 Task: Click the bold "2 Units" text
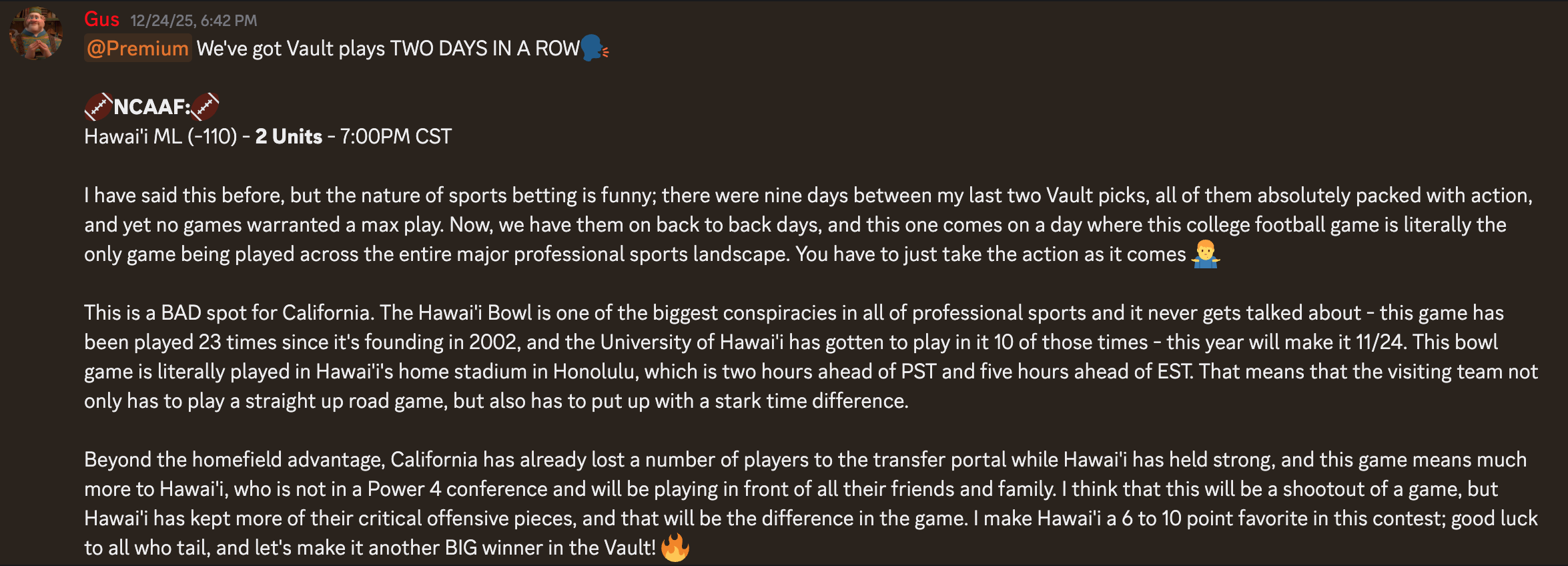point(288,137)
